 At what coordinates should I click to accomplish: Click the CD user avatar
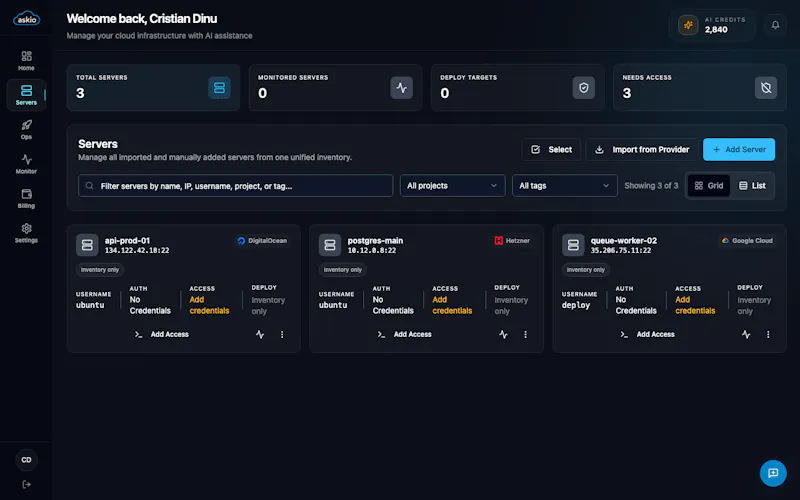pyautogui.click(x=26, y=460)
